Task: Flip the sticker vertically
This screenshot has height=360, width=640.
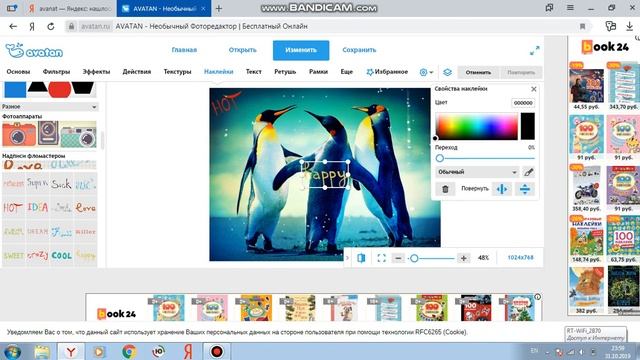Action: (x=524, y=189)
